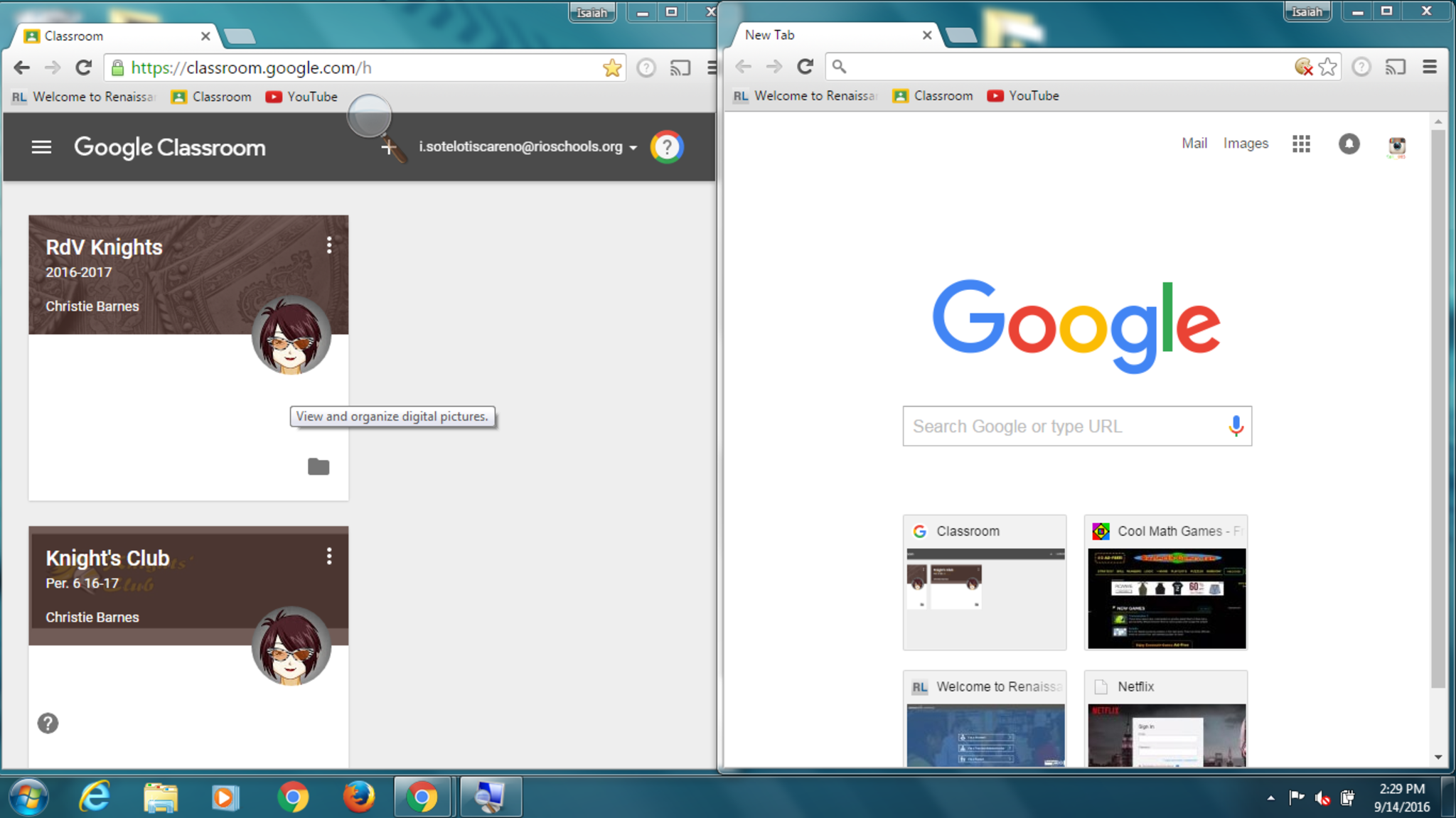Click the Mail link on Google page

click(x=1194, y=144)
